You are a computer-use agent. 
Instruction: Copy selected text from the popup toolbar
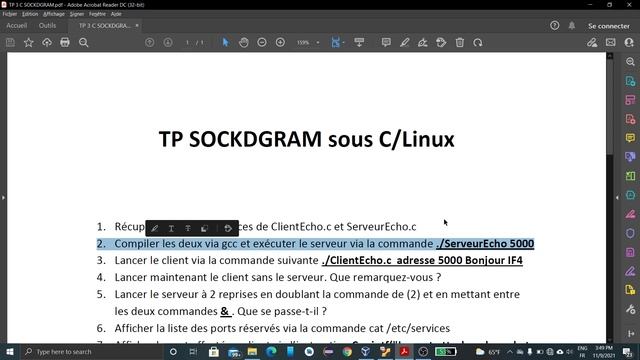pyautogui.click(x=204, y=229)
